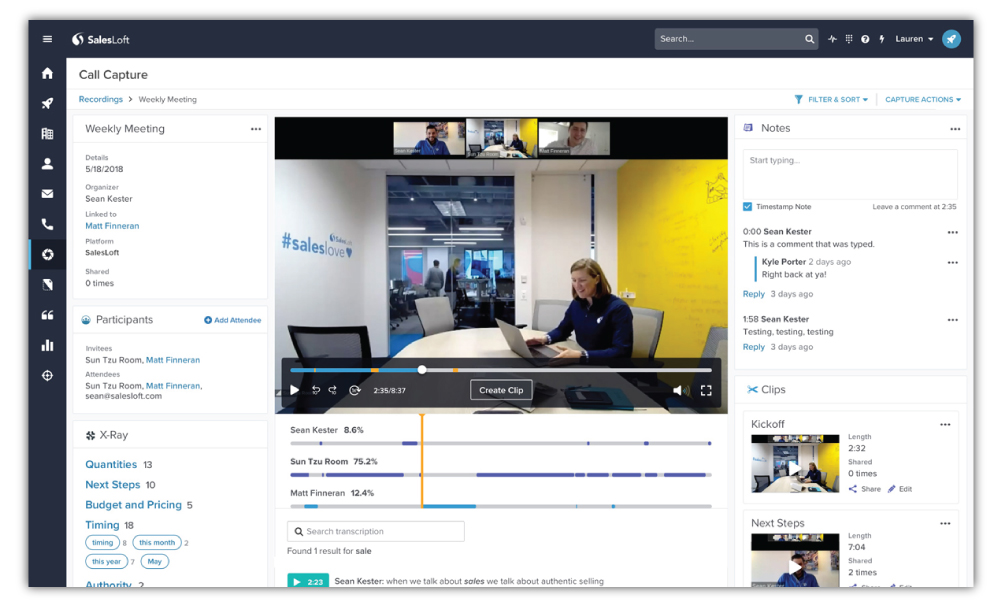Screen dimensions: 1000x616
Task: Select the 'May' timing tag
Action: coord(155,561)
